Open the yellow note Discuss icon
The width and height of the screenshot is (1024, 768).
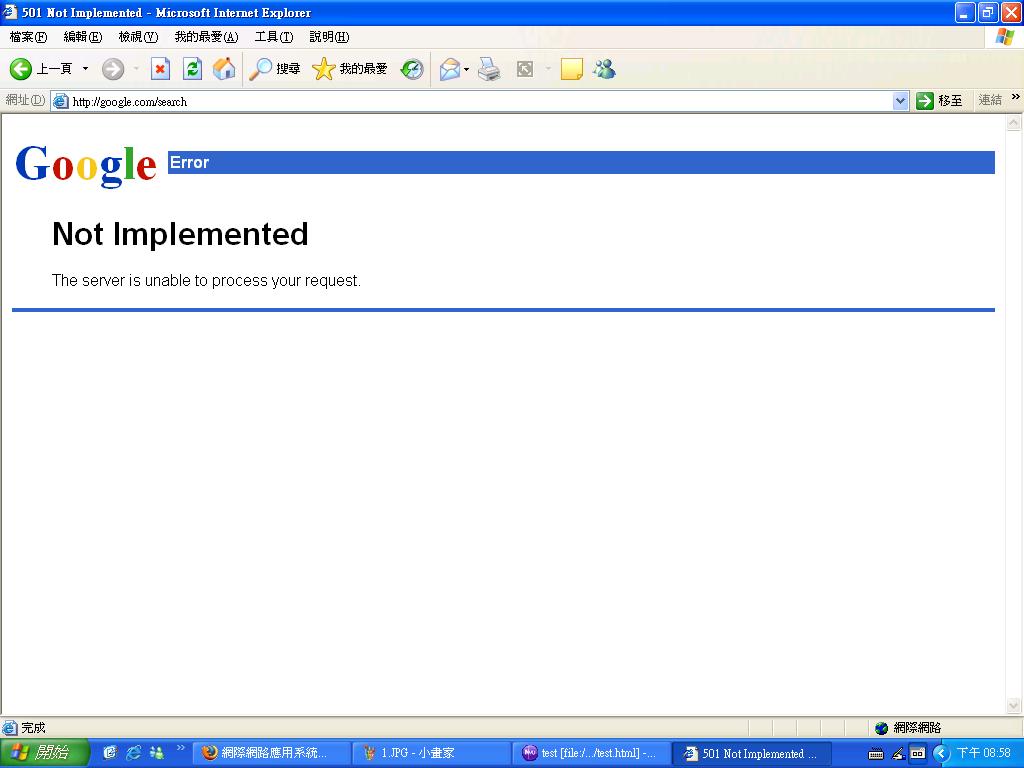point(571,69)
